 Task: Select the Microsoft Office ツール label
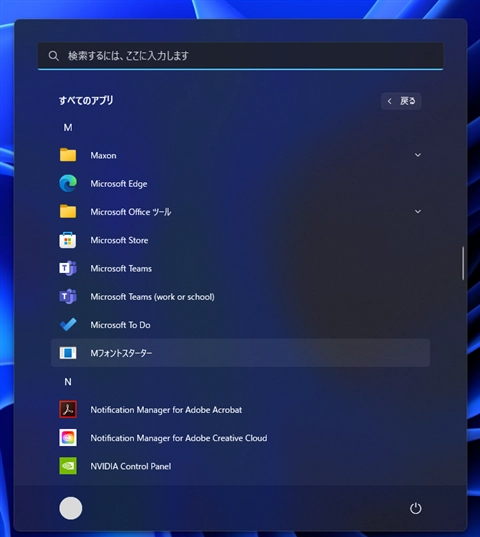(x=131, y=212)
